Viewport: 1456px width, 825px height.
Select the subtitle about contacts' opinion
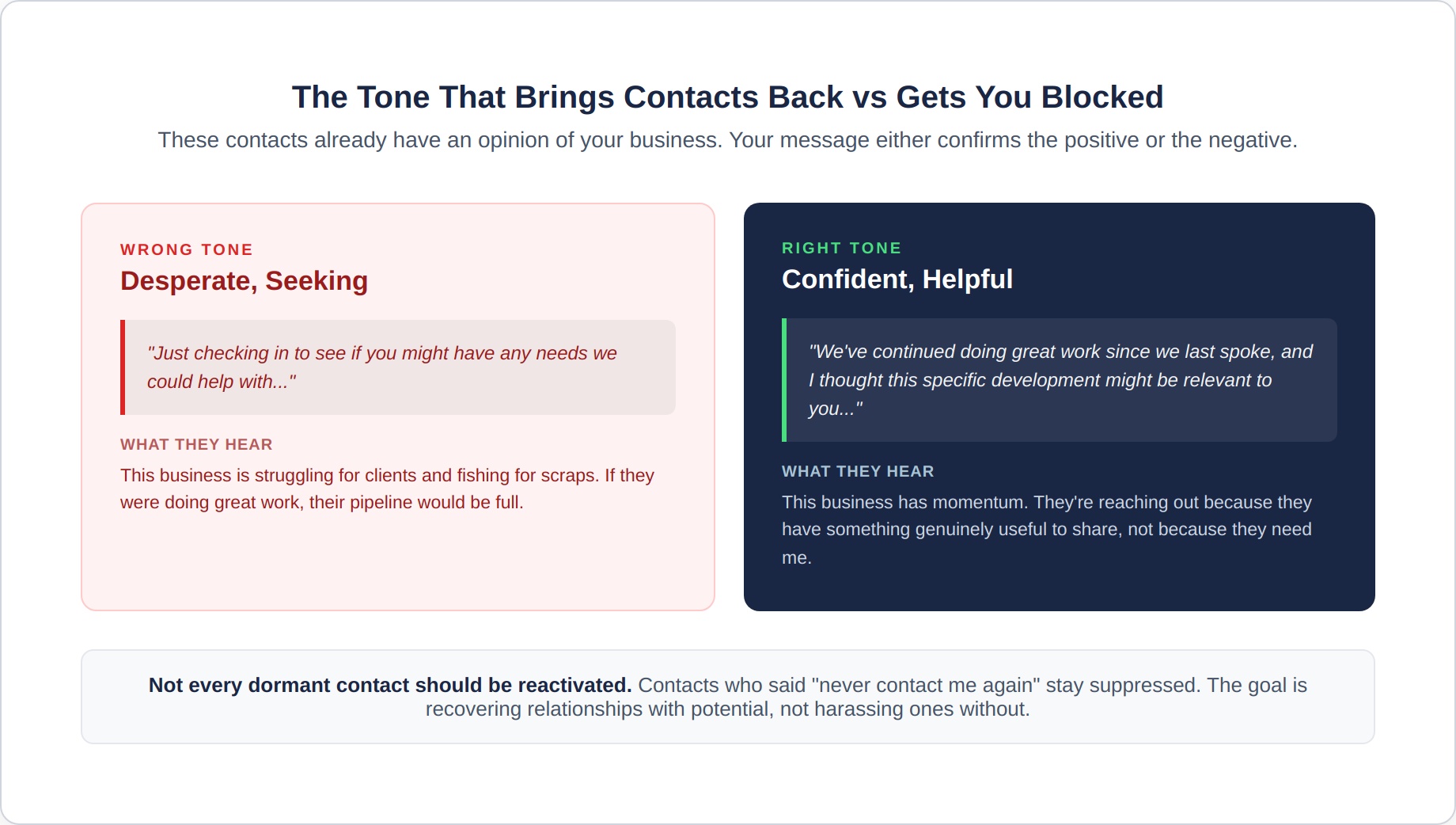(727, 140)
